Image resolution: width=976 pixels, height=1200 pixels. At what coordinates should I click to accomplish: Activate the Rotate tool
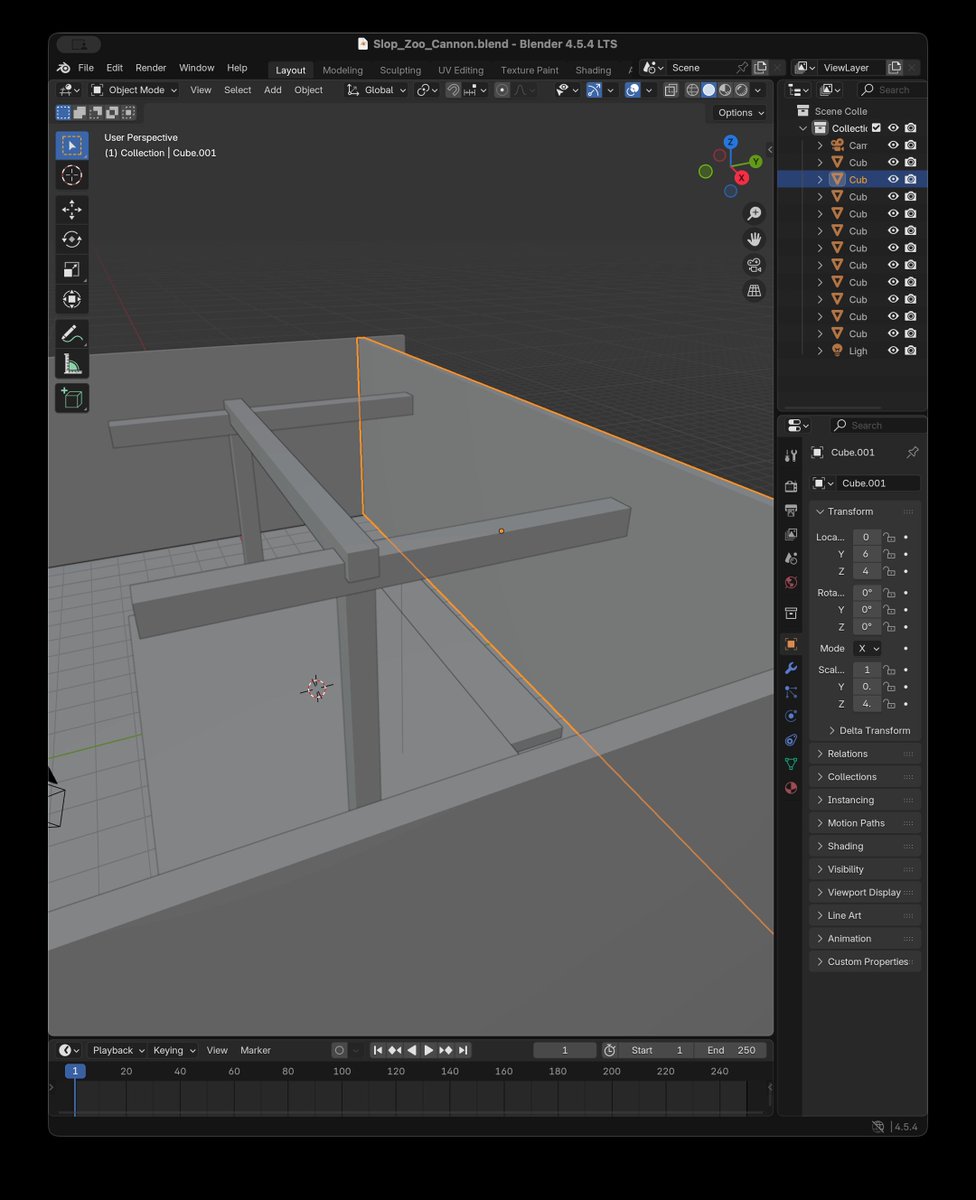click(x=72, y=239)
